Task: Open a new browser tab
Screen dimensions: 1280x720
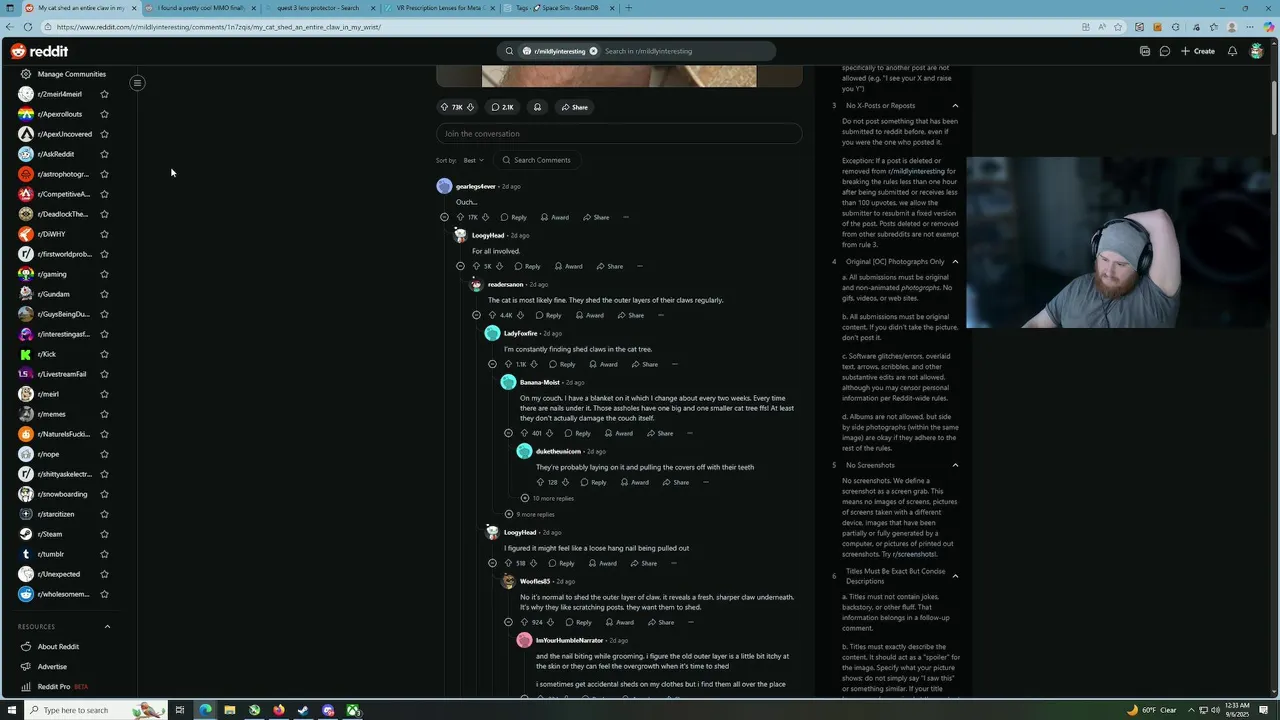Action: (628, 8)
